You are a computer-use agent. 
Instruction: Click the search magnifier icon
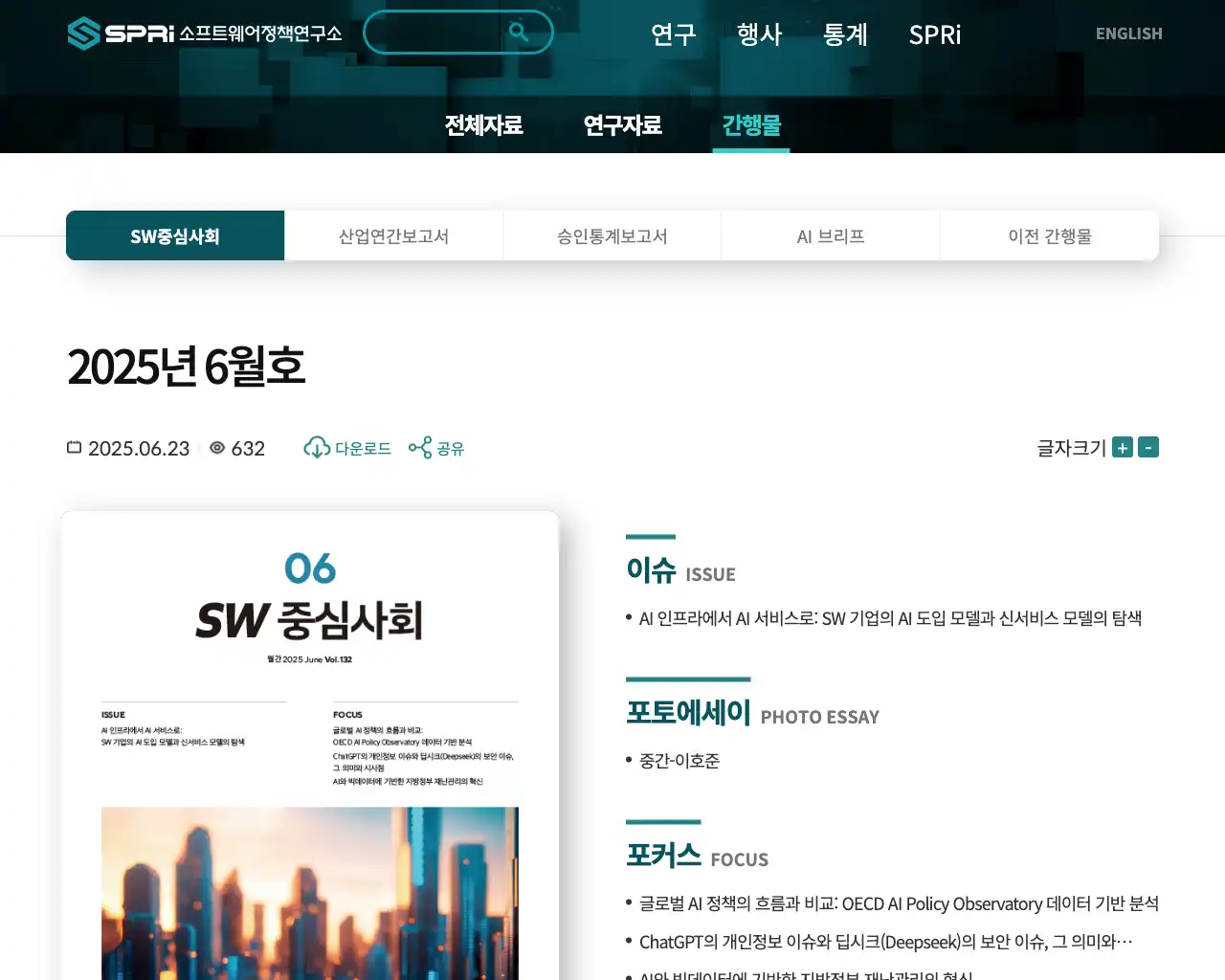point(519,33)
